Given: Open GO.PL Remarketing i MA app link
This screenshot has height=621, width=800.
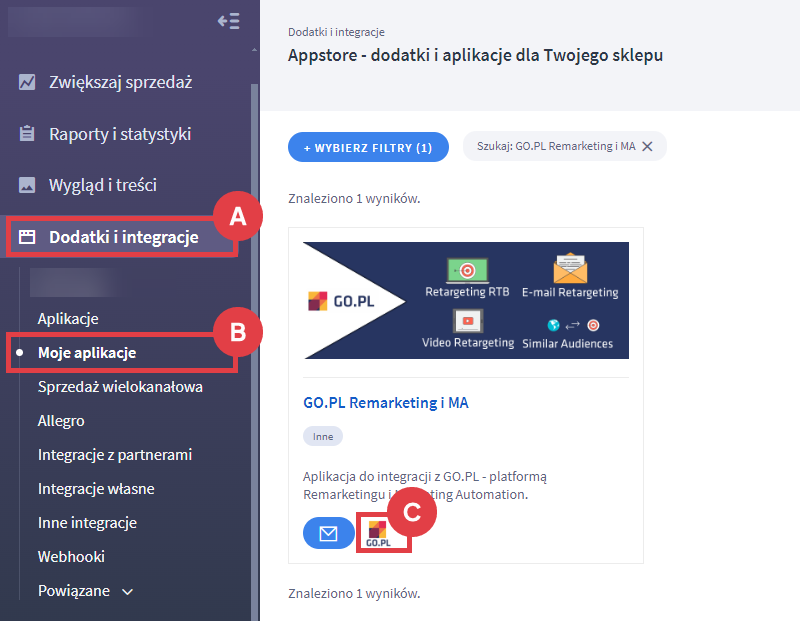Looking at the screenshot, I should (x=386, y=403).
